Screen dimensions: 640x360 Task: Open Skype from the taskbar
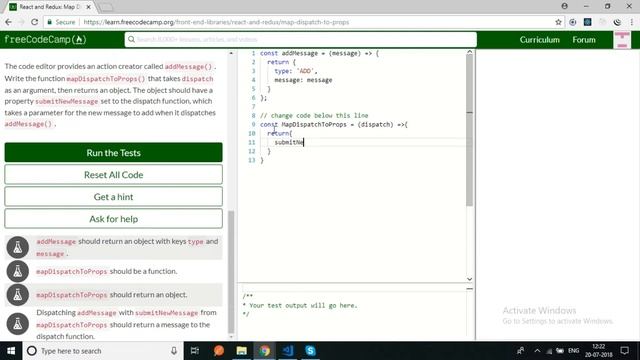(x=310, y=351)
